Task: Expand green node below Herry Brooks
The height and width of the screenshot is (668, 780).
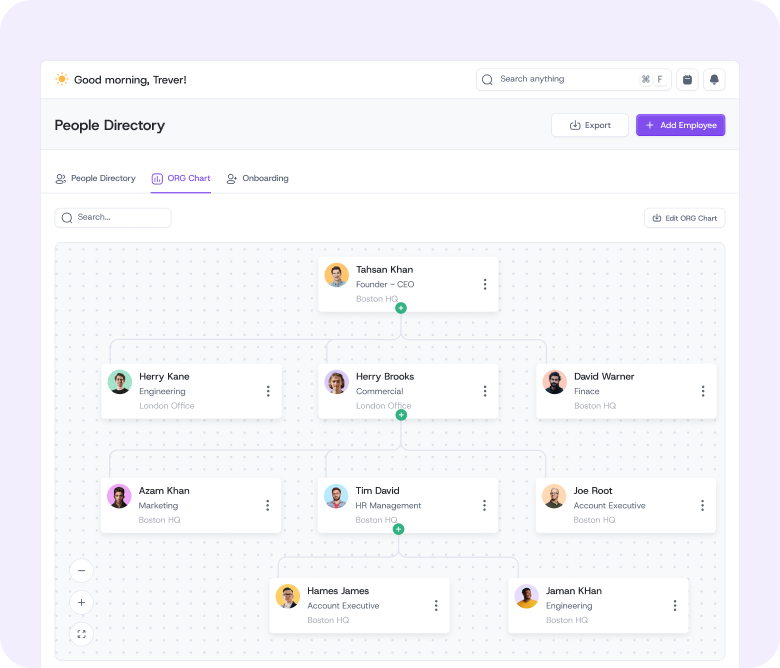Action: coord(401,415)
